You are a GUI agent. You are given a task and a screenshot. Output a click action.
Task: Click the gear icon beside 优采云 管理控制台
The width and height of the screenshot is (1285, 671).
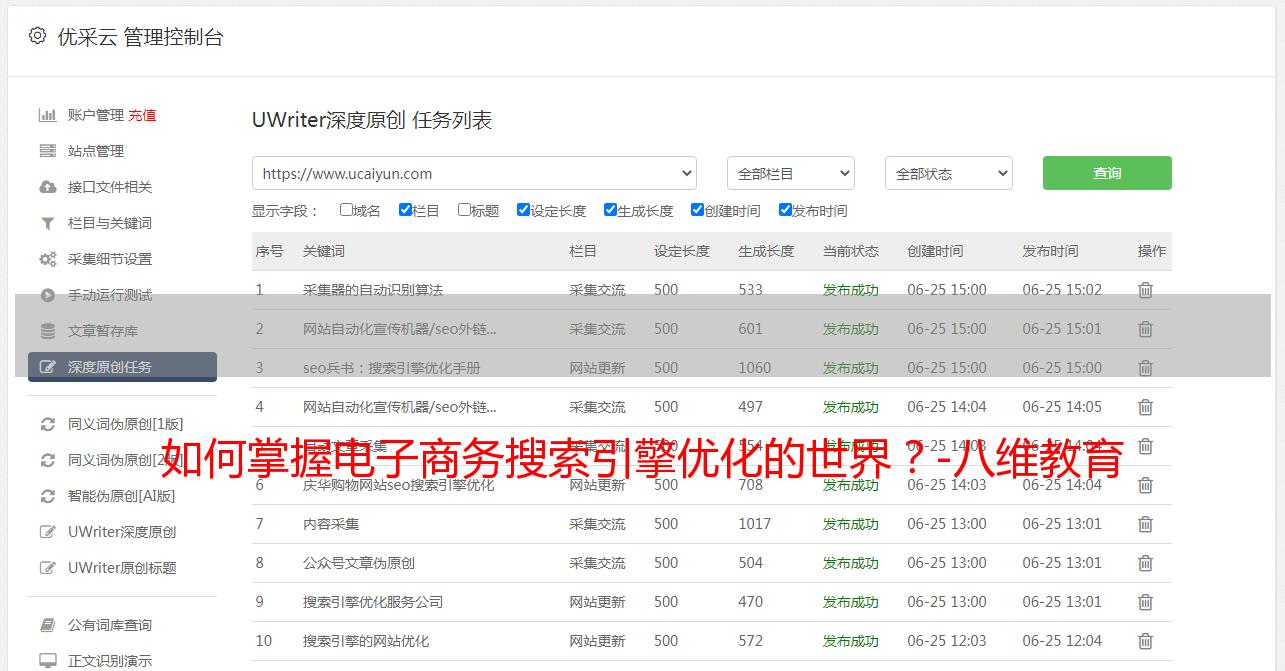tap(37, 36)
